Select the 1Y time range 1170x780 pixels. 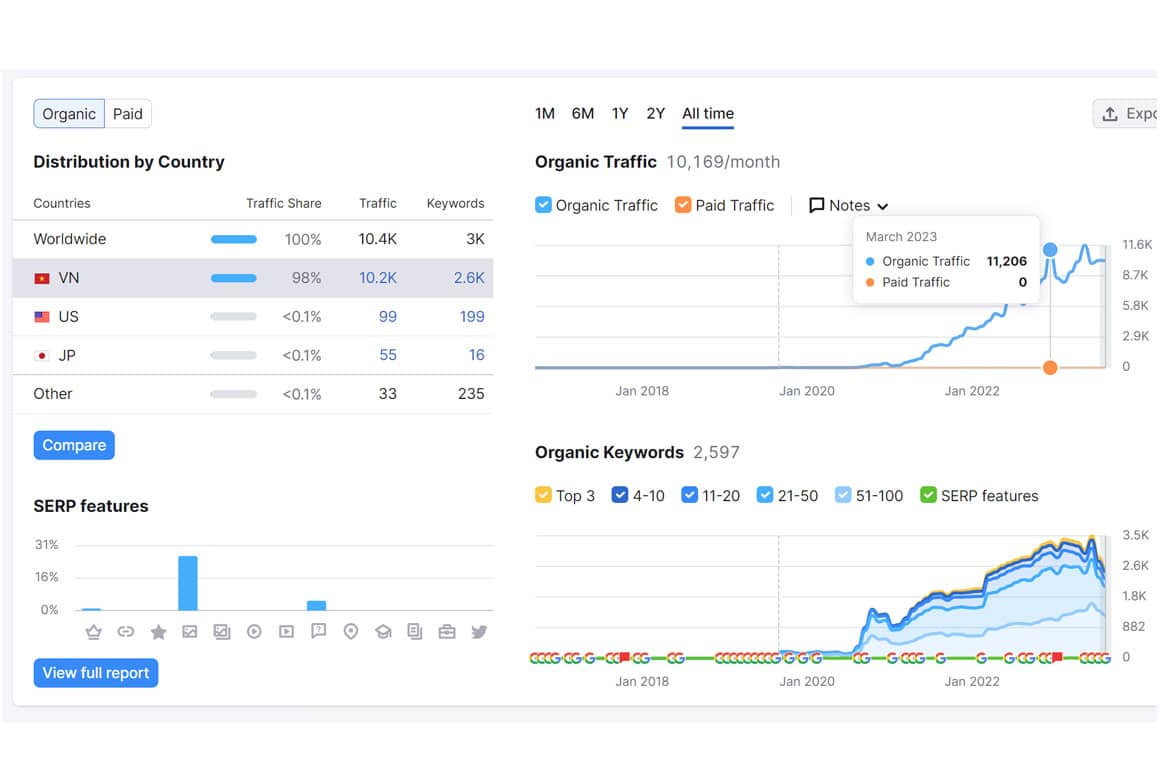coord(620,113)
